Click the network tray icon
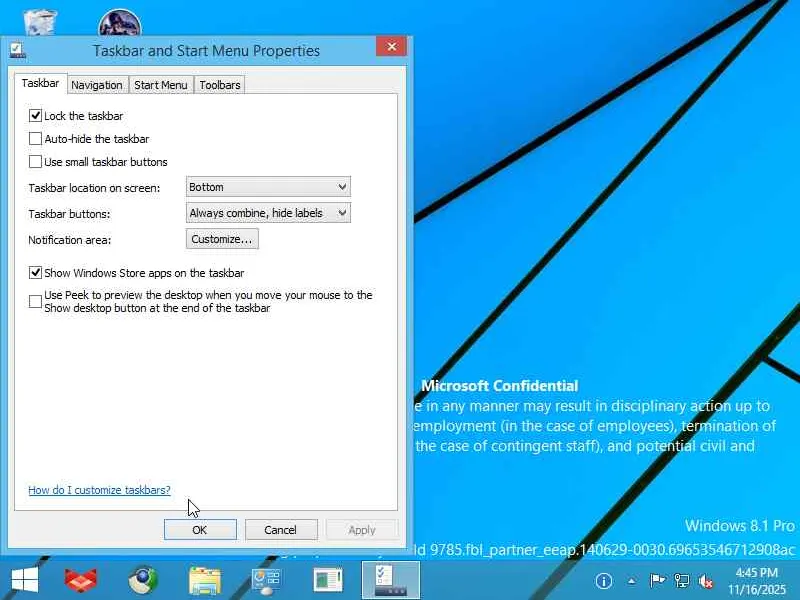This screenshot has width=800, height=600. pos(682,581)
